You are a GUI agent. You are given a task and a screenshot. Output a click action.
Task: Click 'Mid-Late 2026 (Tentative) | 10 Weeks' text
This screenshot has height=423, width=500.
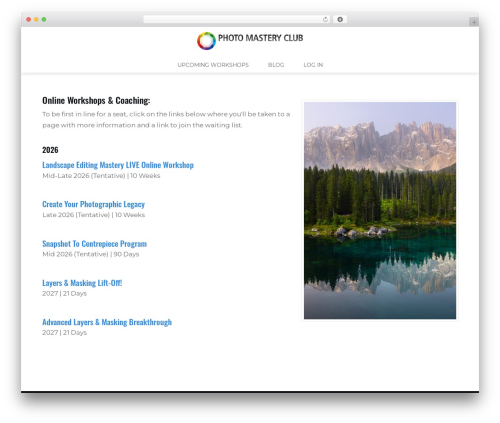click(x=101, y=176)
